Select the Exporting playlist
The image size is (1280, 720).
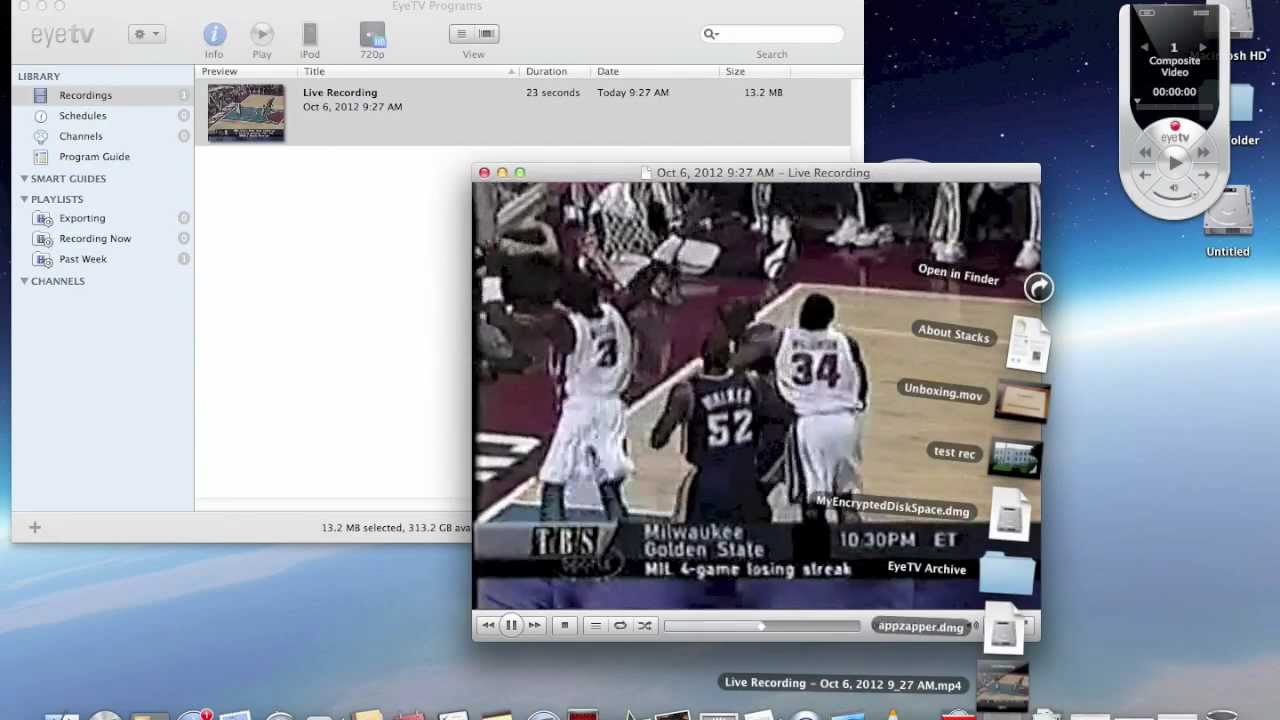(103, 218)
